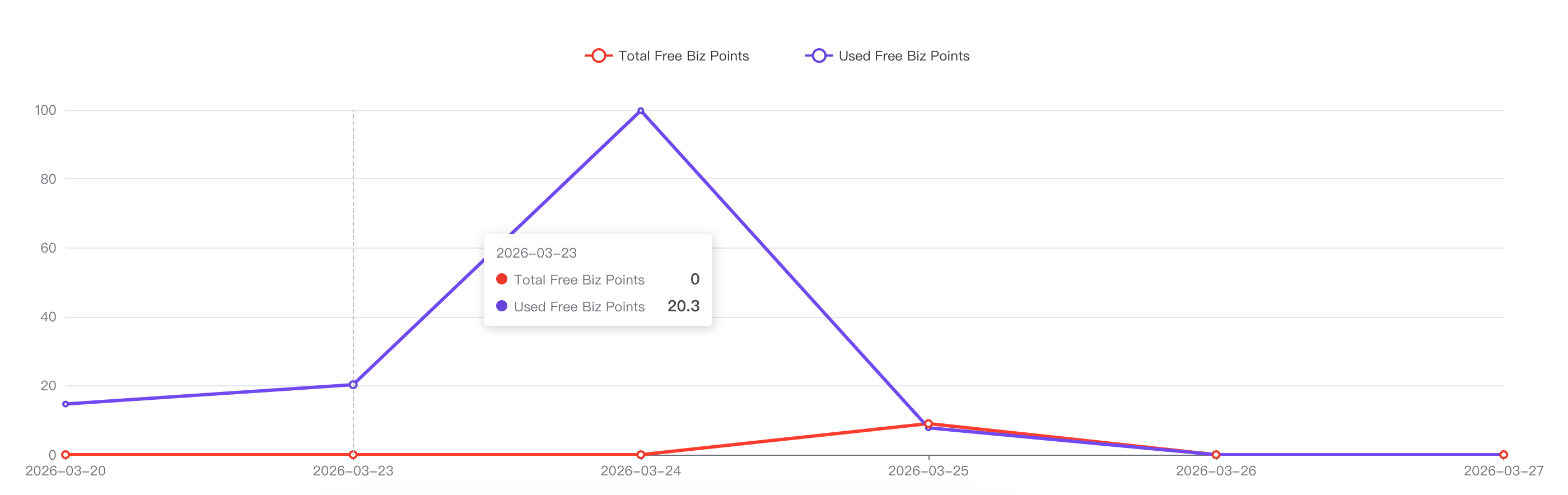The image size is (1568, 495).
Task: Click the red dot inside the tooltip
Action: [x=502, y=279]
